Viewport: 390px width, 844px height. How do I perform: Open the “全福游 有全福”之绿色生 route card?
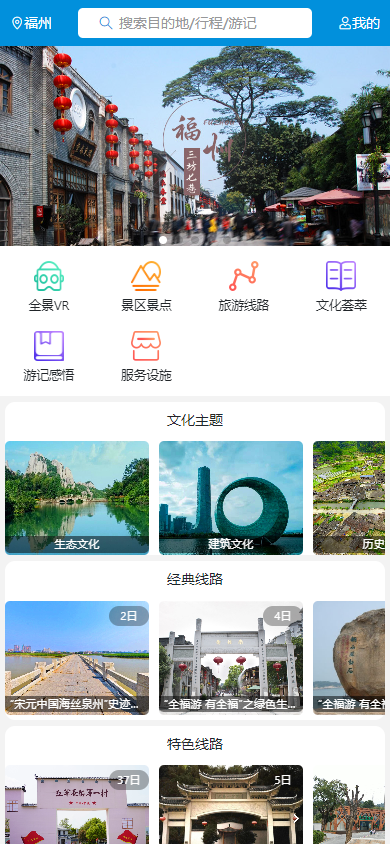(x=231, y=658)
